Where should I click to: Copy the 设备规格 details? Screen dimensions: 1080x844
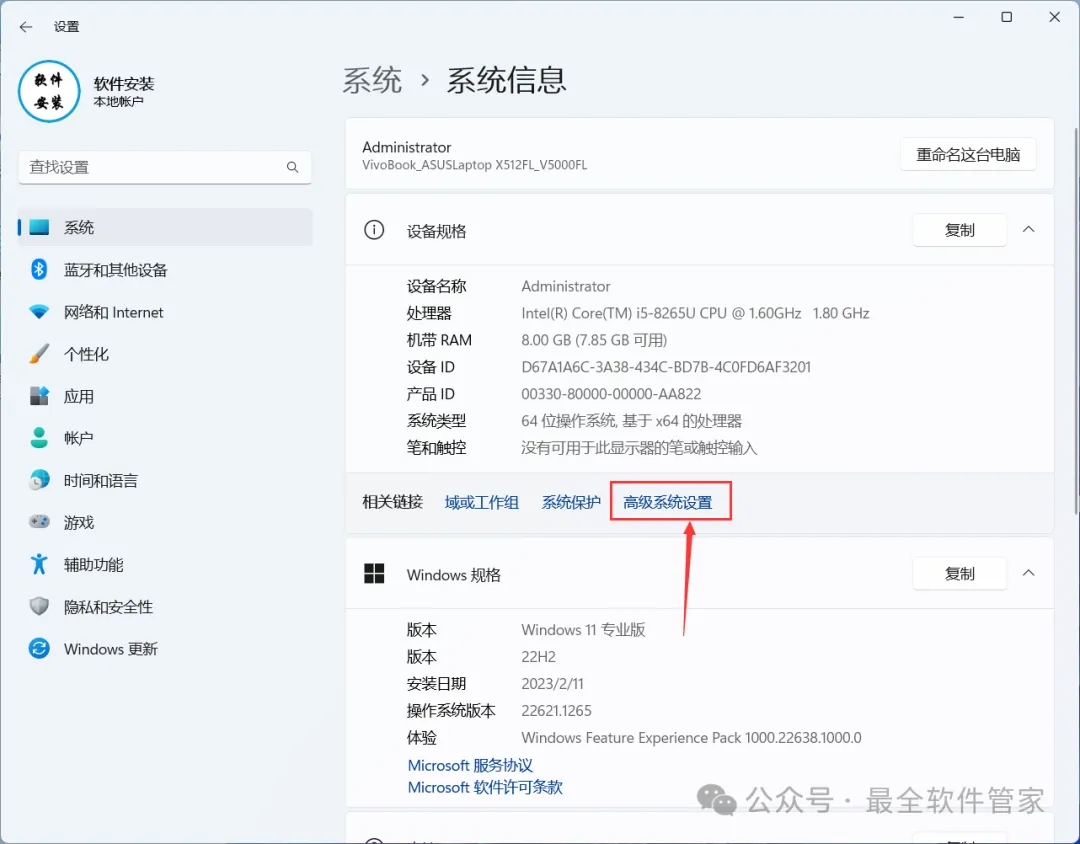click(959, 230)
